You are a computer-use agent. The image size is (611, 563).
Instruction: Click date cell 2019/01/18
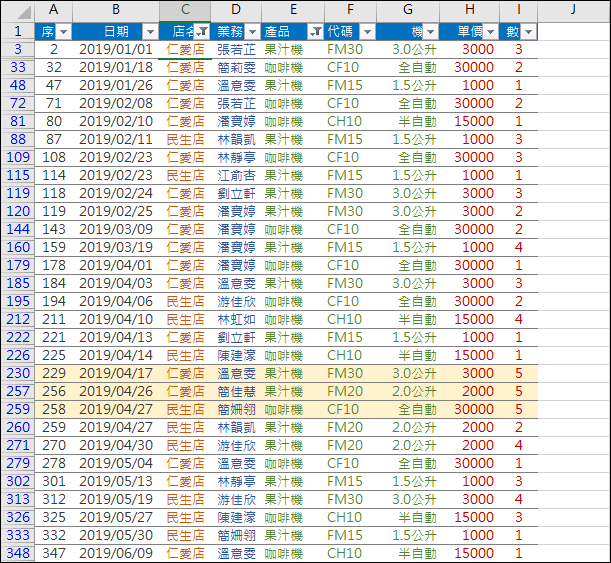[116, 67]
